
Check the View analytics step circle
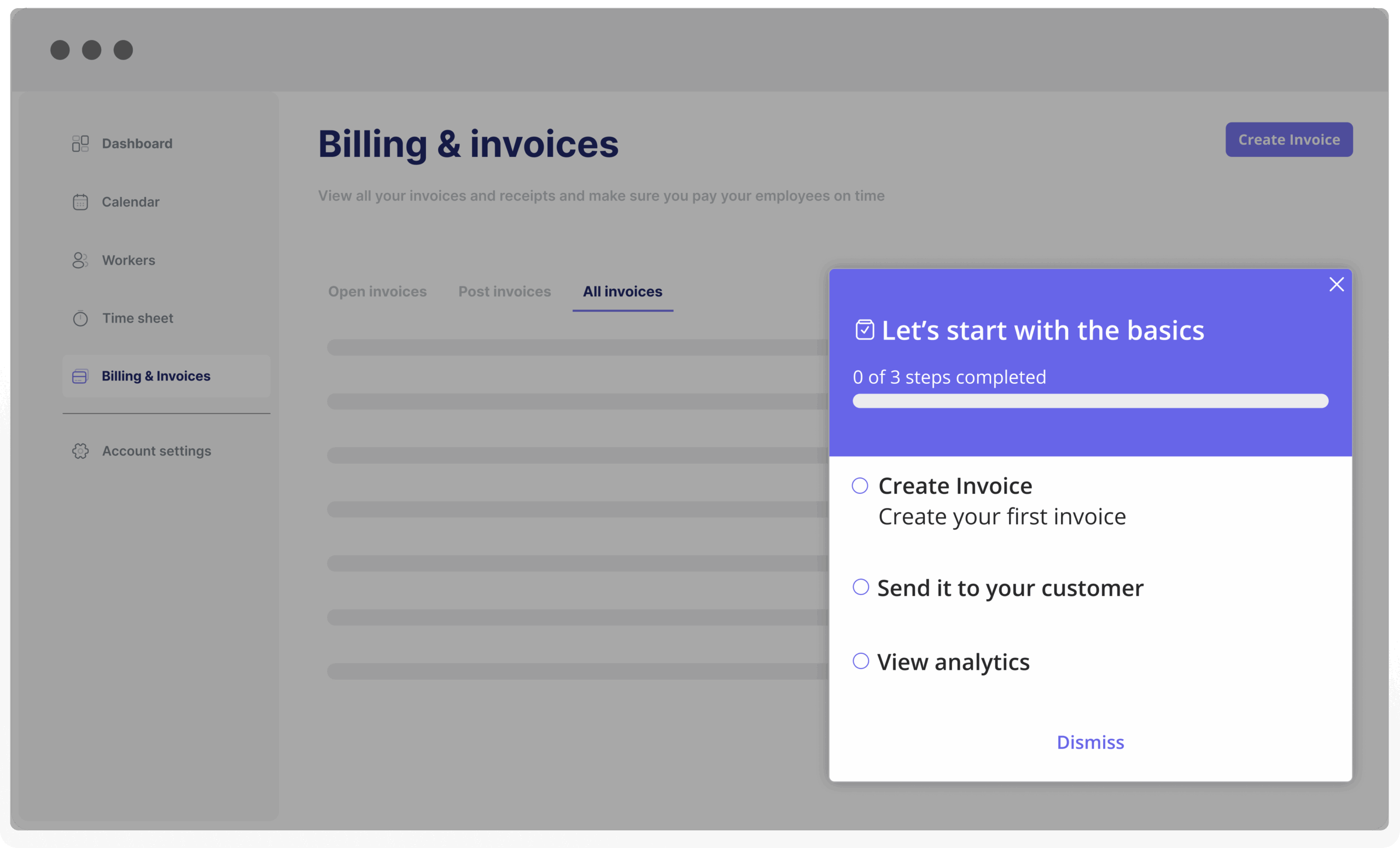[x=860, y=661]
